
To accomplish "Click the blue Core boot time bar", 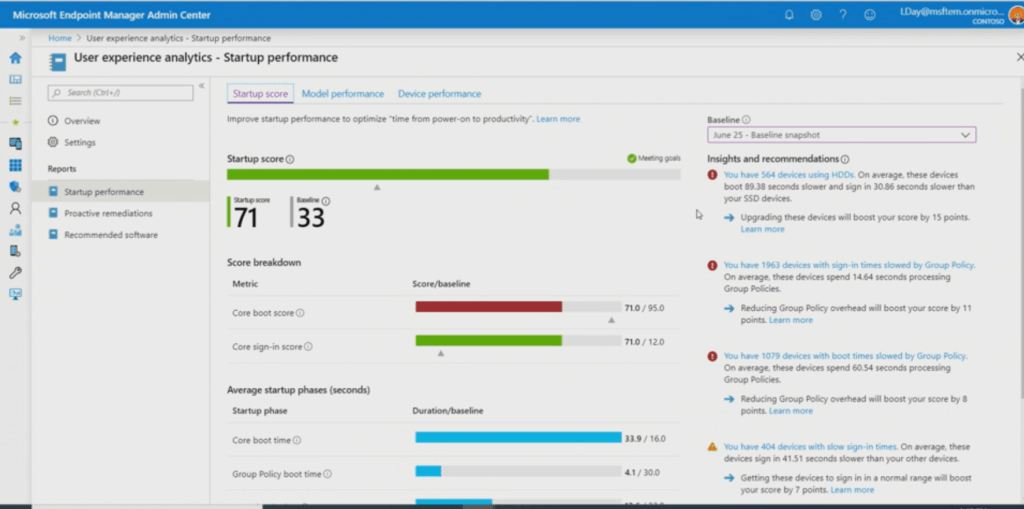I will [518, 438].
